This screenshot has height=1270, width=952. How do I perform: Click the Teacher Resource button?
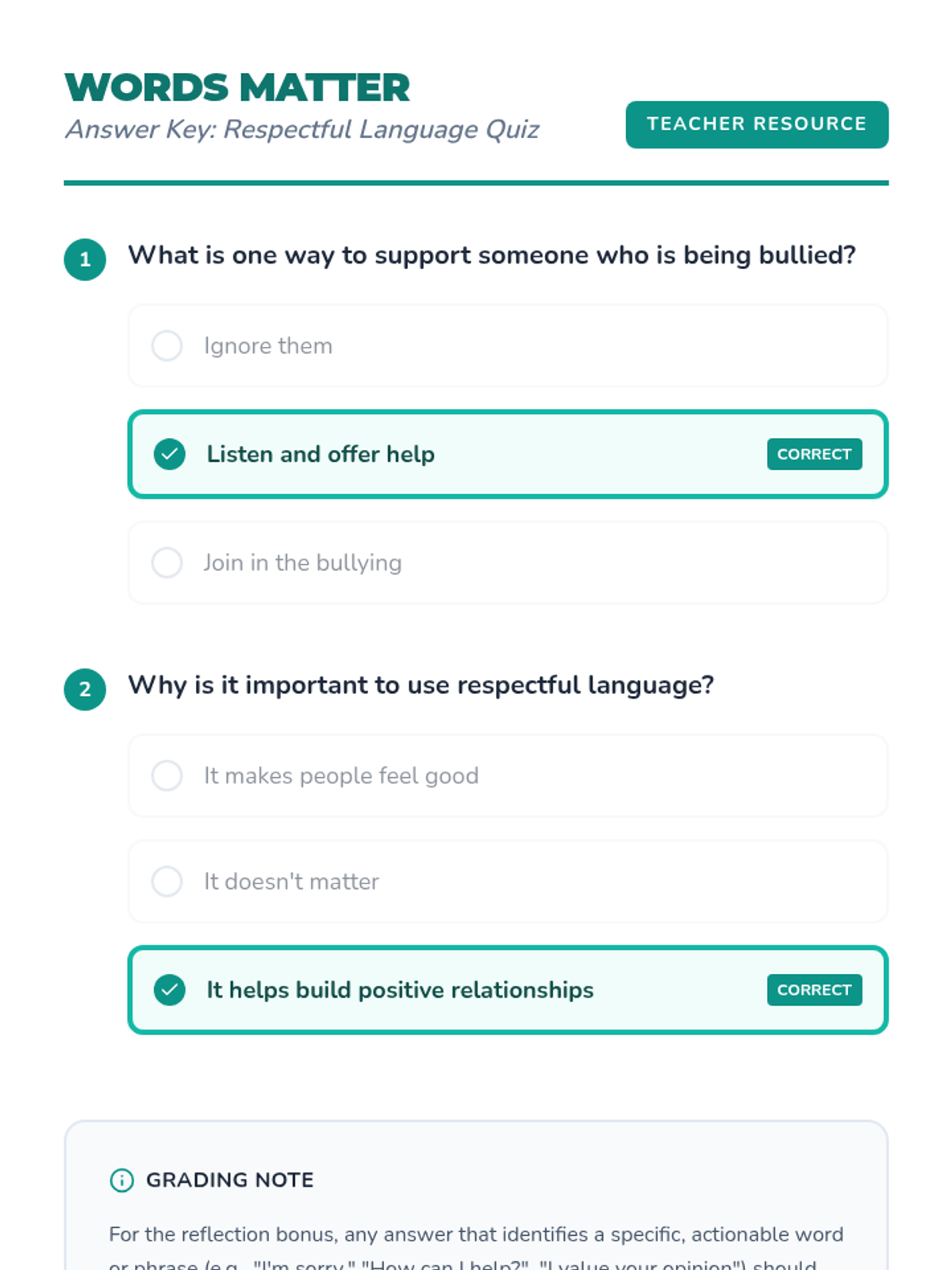(x=756, y=125)
